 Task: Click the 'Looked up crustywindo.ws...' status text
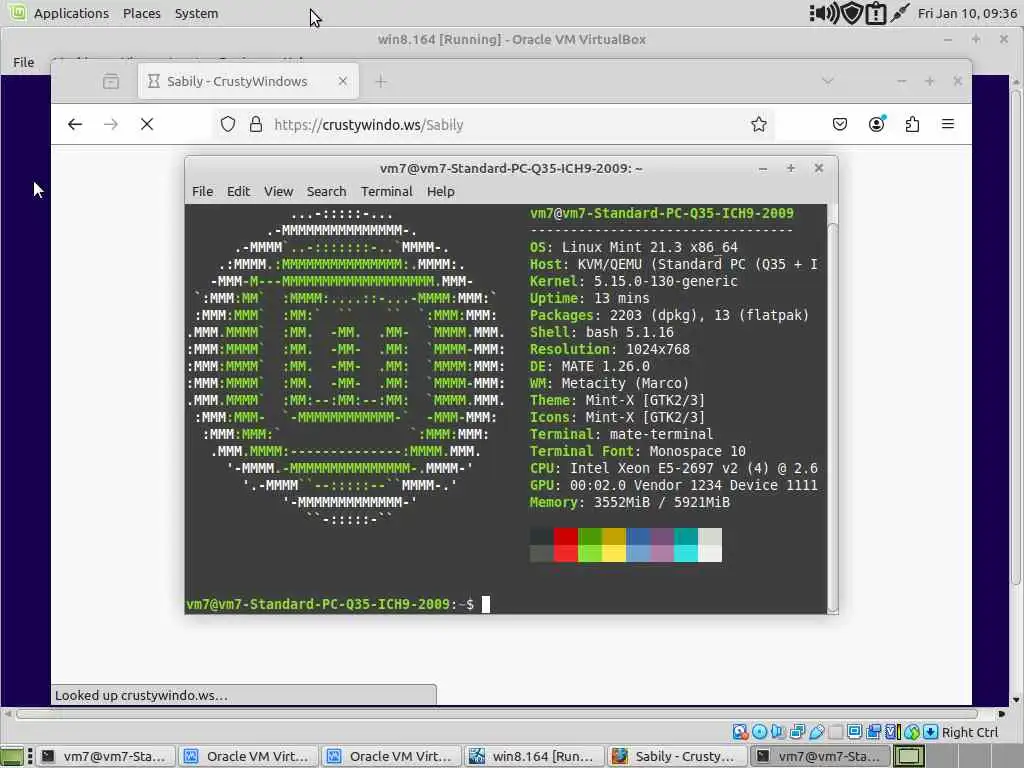pyautogui.click(x=141, y=695)
